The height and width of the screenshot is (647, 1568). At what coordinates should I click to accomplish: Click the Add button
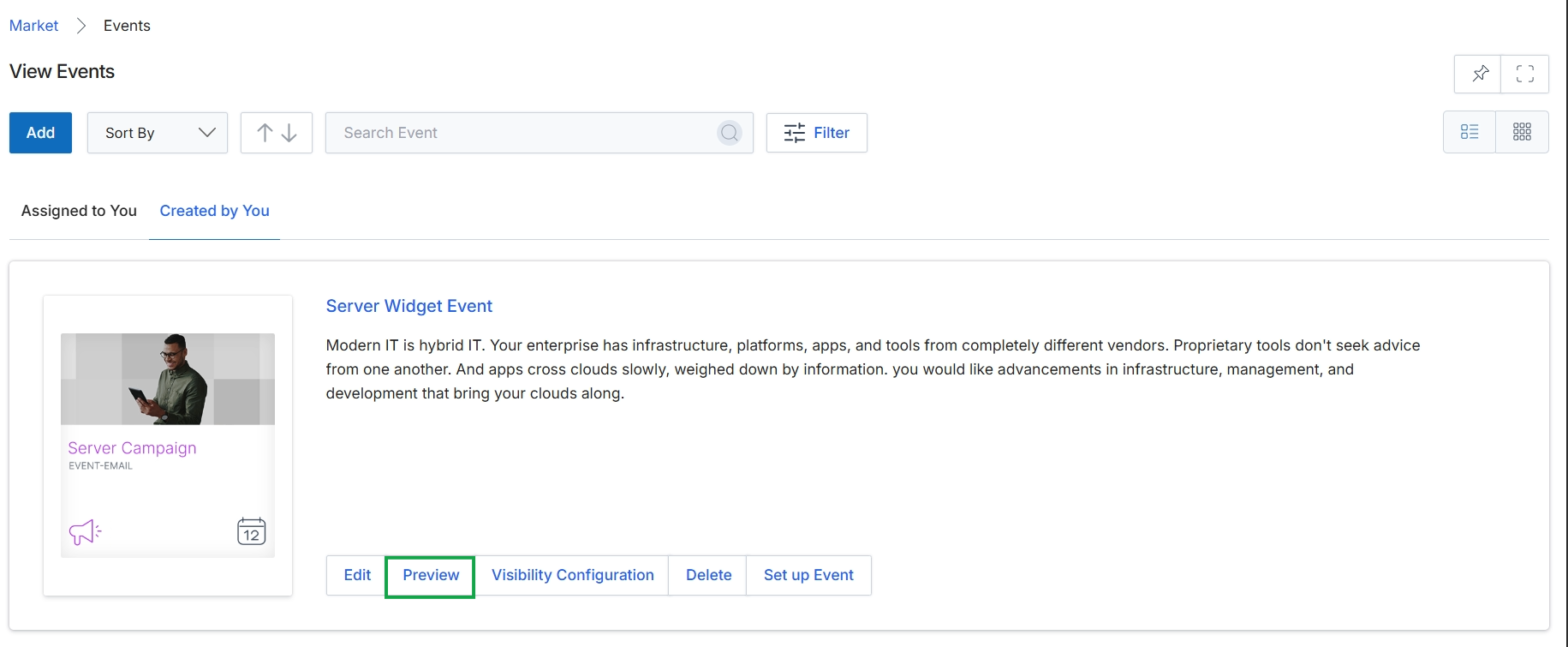[40, 133]
